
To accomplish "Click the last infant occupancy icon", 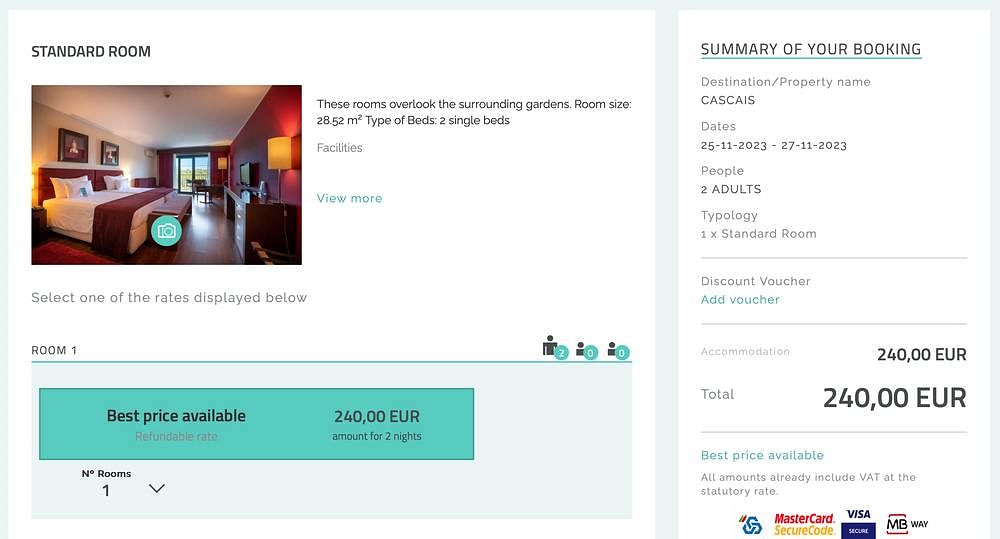I will (x=618, y=350).
